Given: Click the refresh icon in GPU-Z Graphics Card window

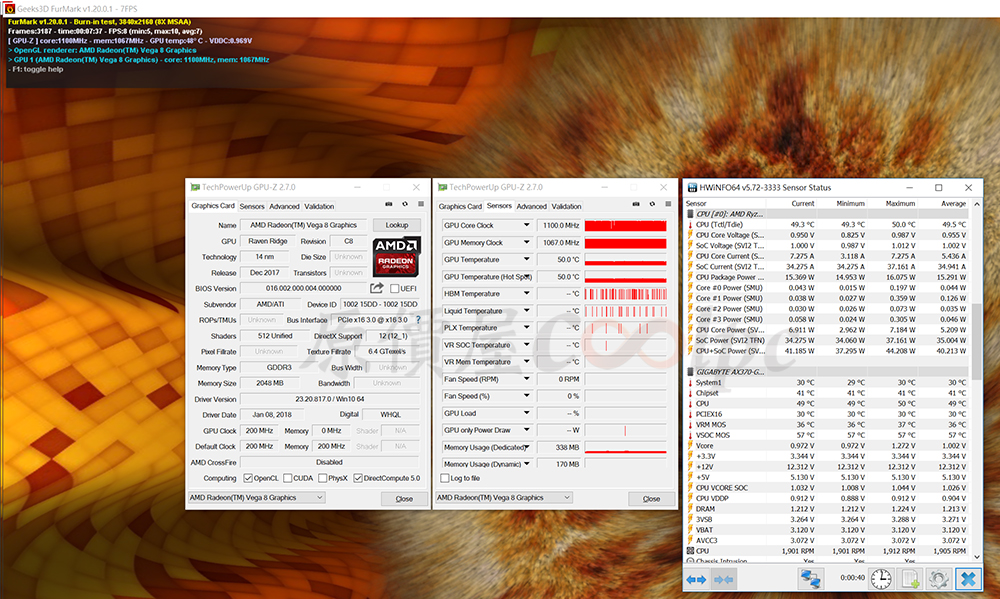Looking at the screenshot, I should click(404, 204).
